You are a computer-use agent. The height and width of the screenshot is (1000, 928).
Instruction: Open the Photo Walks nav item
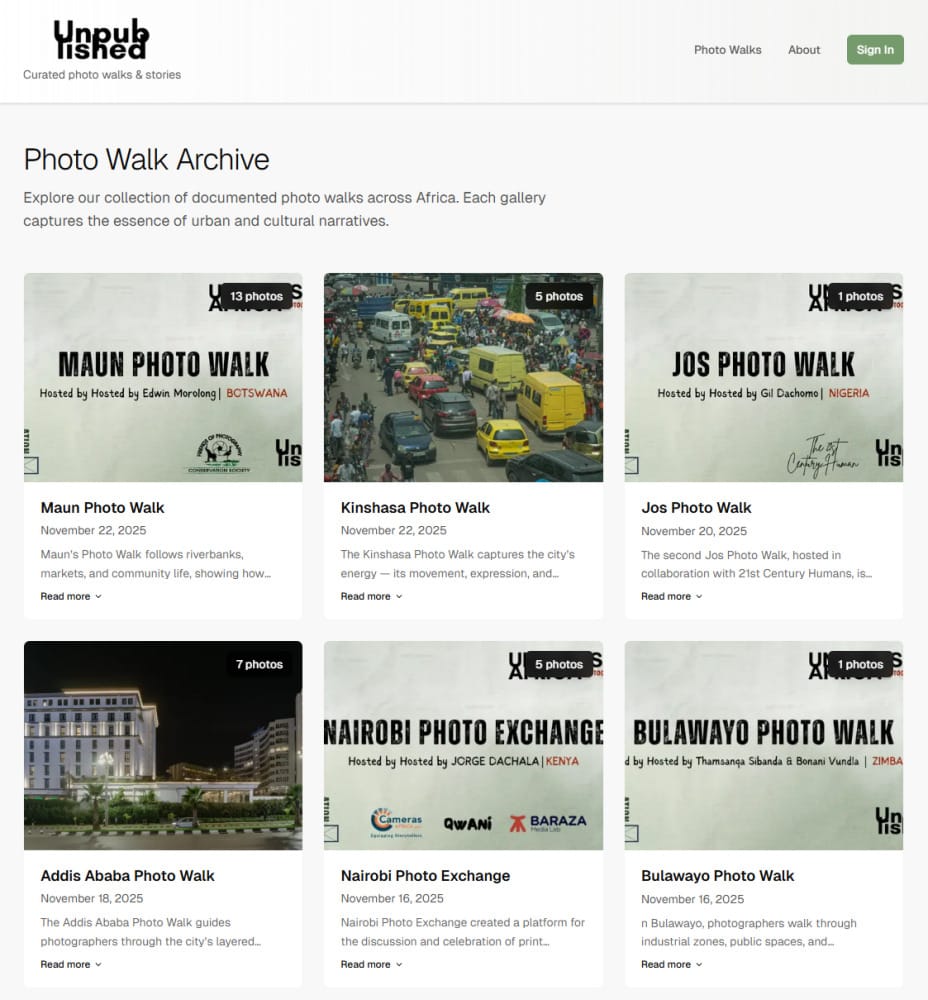pyautogui.click(x=727, y=50)
